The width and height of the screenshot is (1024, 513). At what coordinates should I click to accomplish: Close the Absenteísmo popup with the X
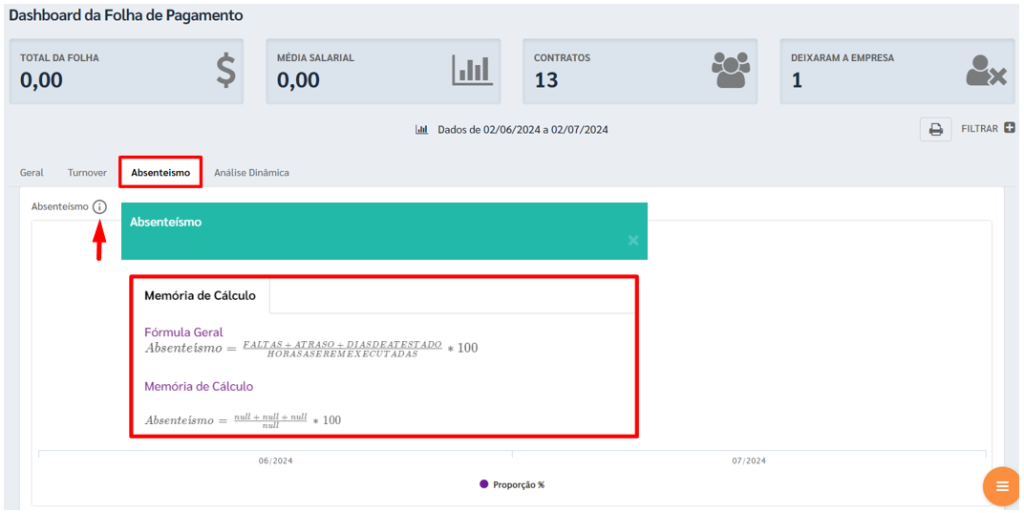[632, 241]
